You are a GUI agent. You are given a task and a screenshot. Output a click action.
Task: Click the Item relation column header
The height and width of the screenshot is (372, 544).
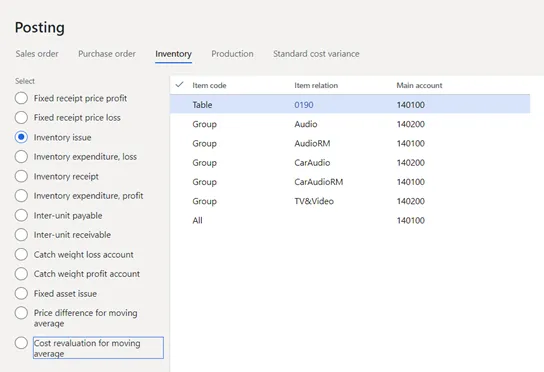click(316, 85)
